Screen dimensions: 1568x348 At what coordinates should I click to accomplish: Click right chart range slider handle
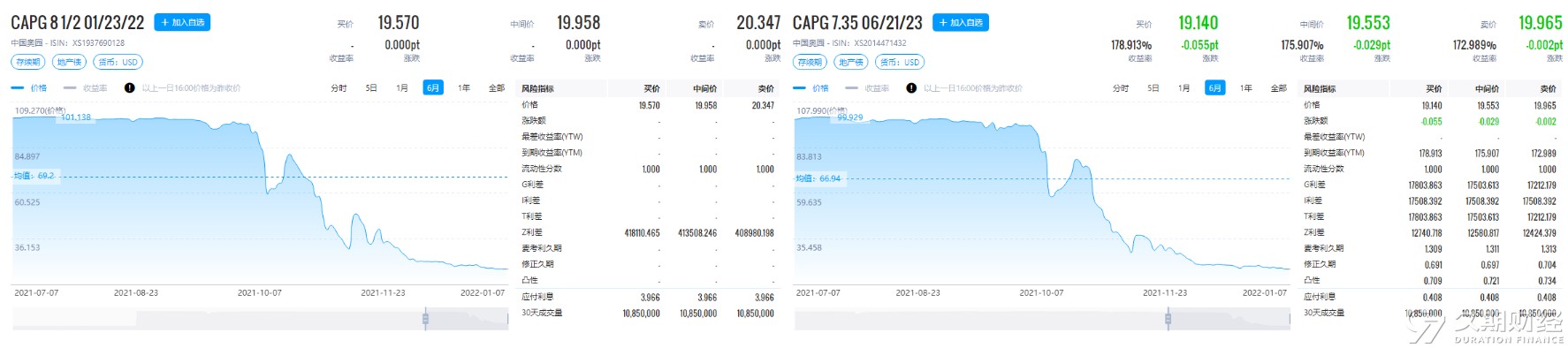(1168, 319)
